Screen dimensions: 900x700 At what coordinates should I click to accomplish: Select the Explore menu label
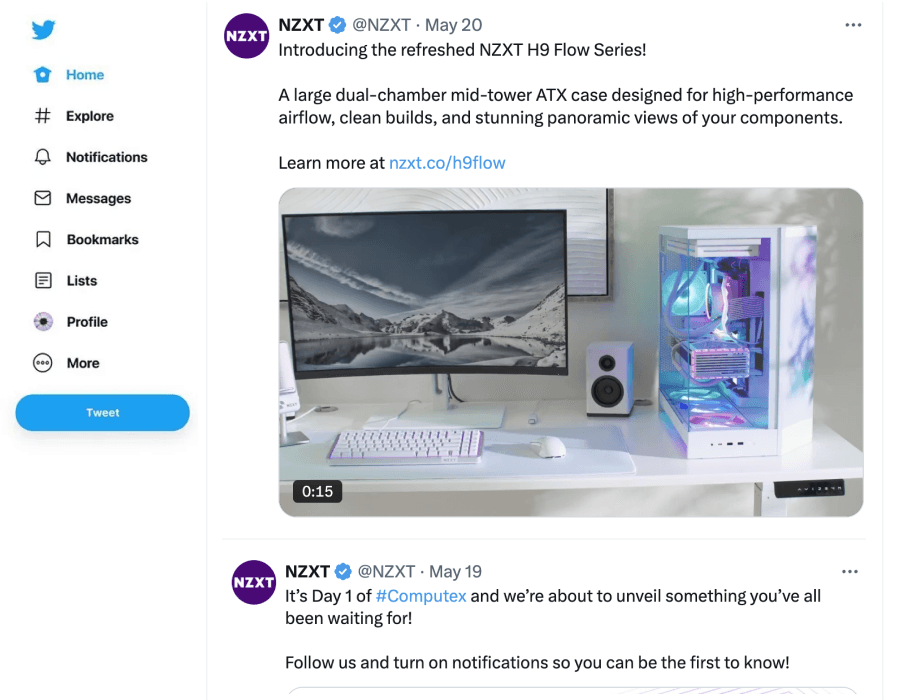tap(90, 116)
